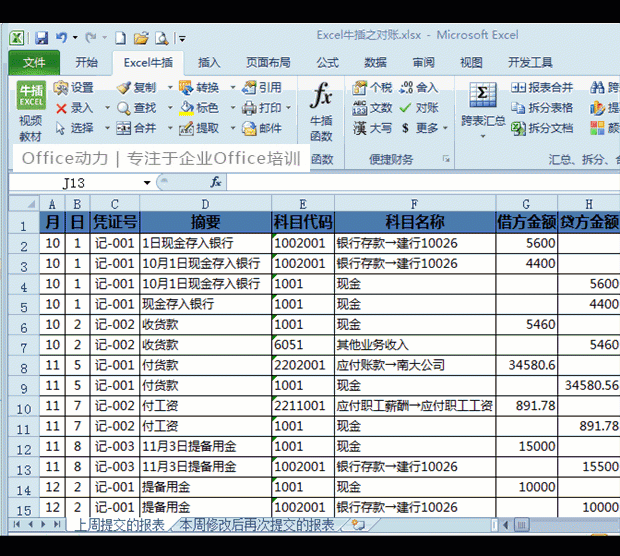Click the 设置 button
The width and height of the screenshot is (620, 556).
coord(74,87)
